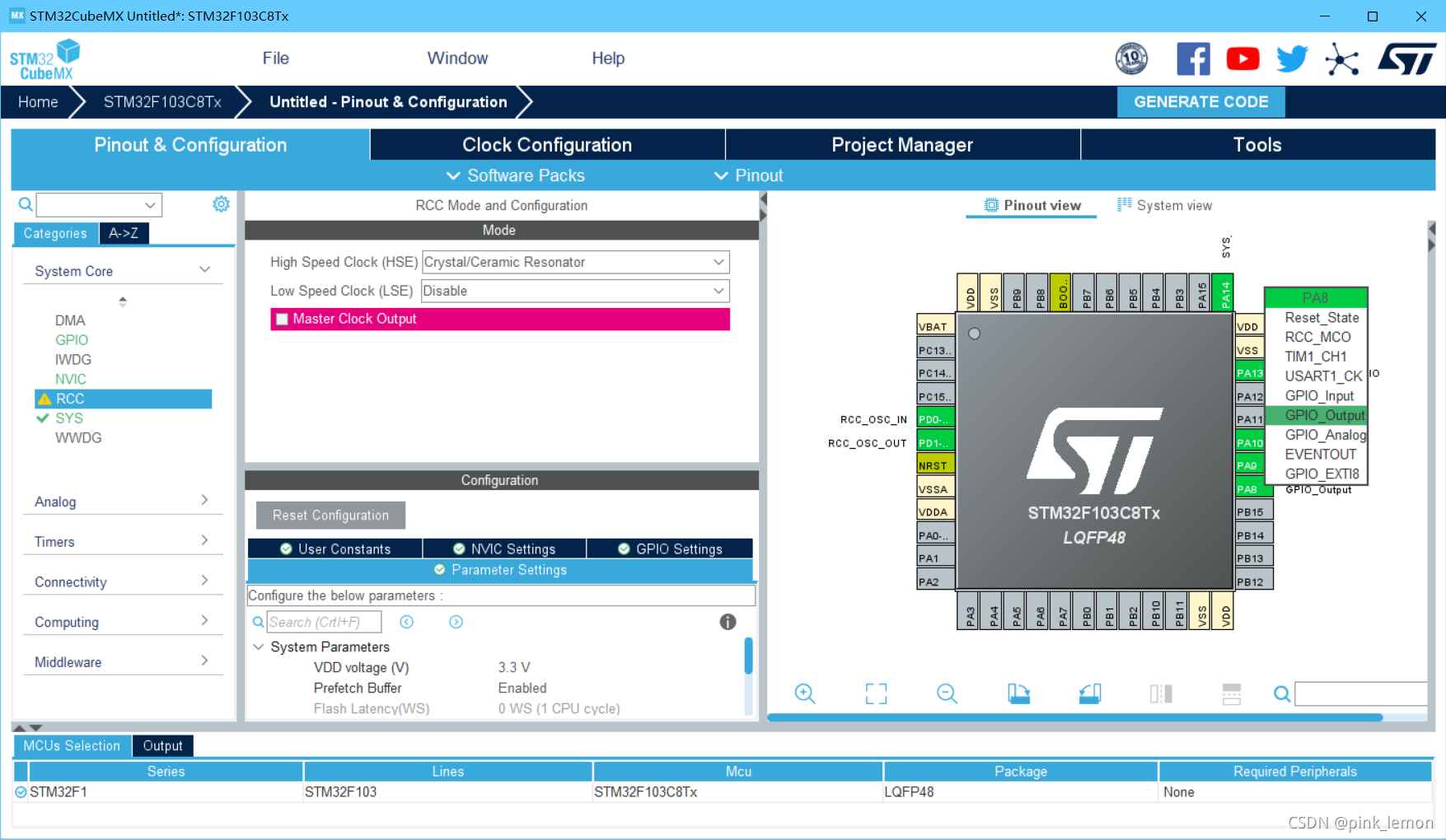This screenshot has width=1446, height=840.
Task: Select RCC_MCO in the PA8 menu
Action: coord(1316,337)
